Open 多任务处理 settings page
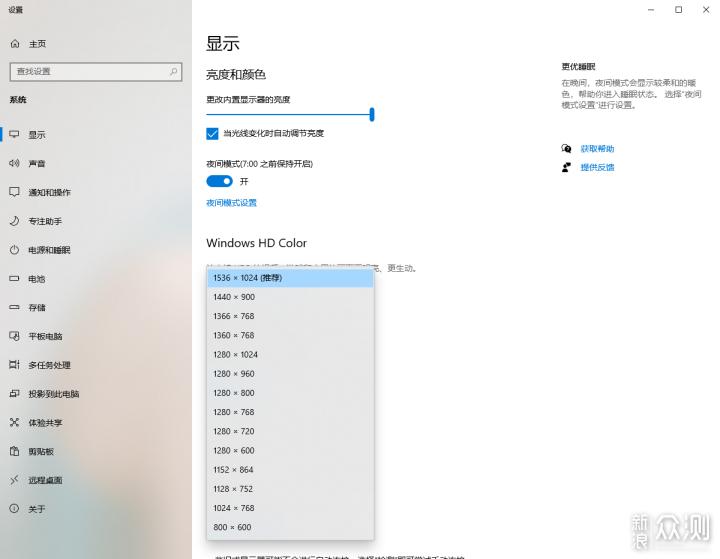The image size is (720, 559). point(50,365)
